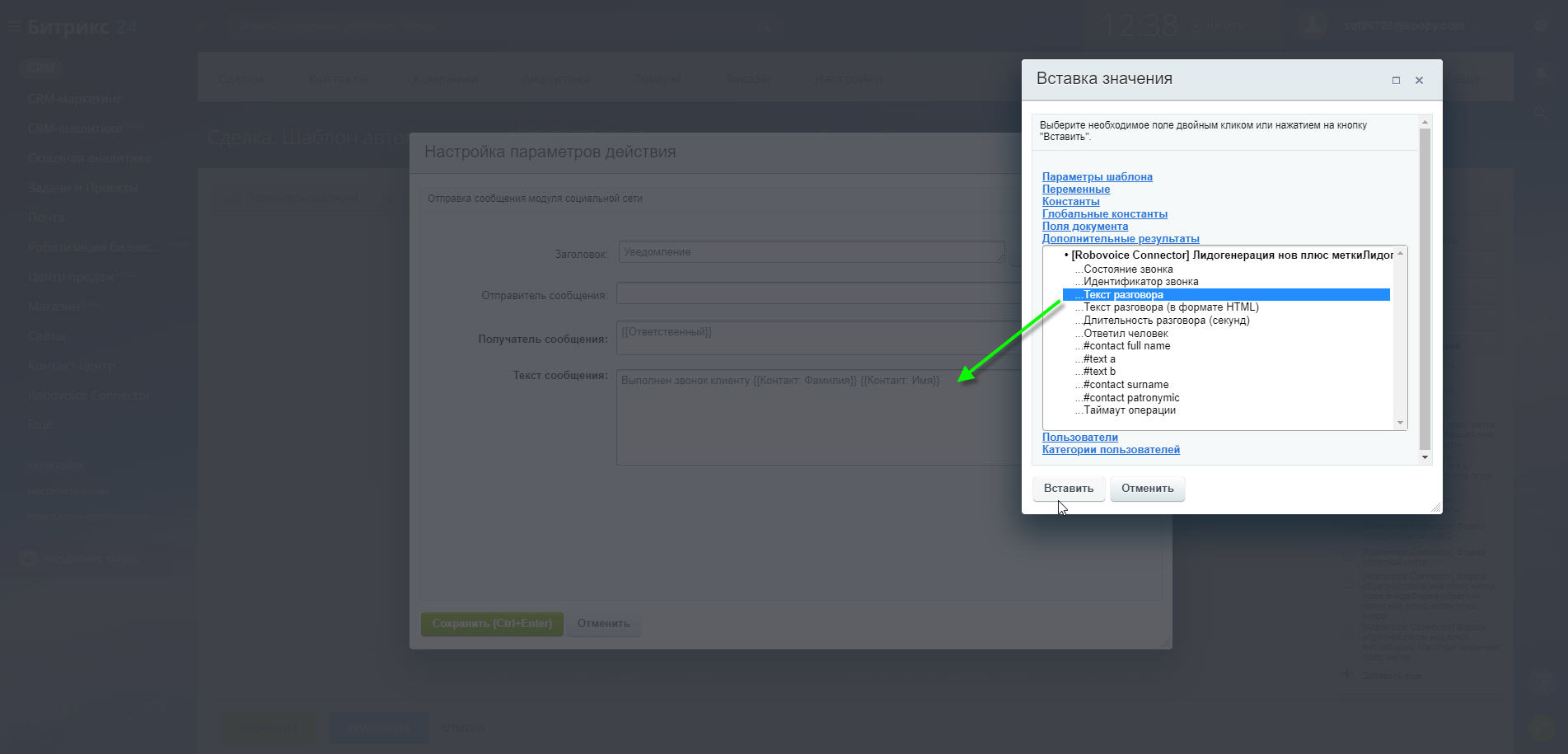The height and width of the screenshot is (754, 1568).
Task: Open the Параметры шаблона link
Action: (x=1097, y=176)
